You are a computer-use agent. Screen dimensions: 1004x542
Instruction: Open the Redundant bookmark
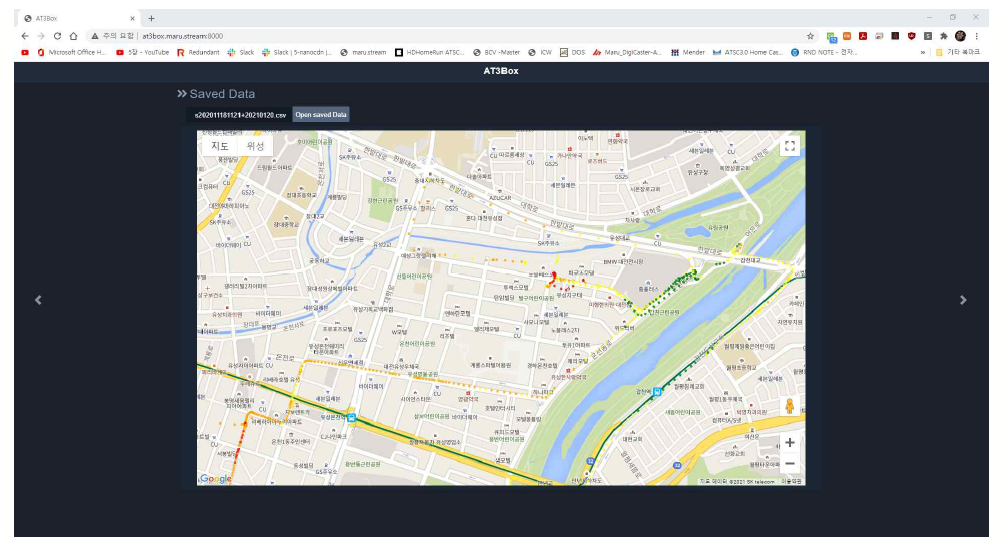pos(198,53)
